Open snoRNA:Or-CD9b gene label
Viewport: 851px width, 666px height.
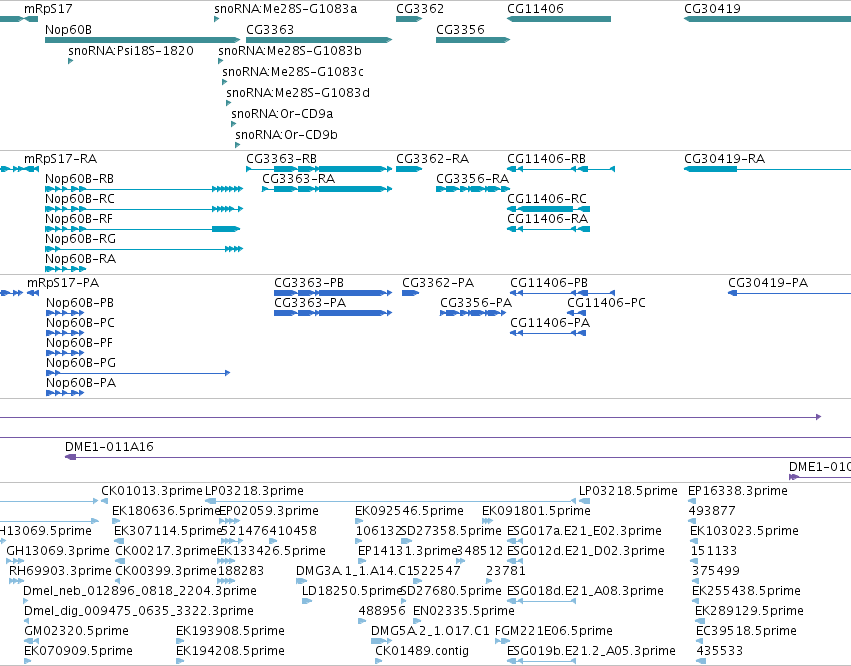tap(286, 135)
